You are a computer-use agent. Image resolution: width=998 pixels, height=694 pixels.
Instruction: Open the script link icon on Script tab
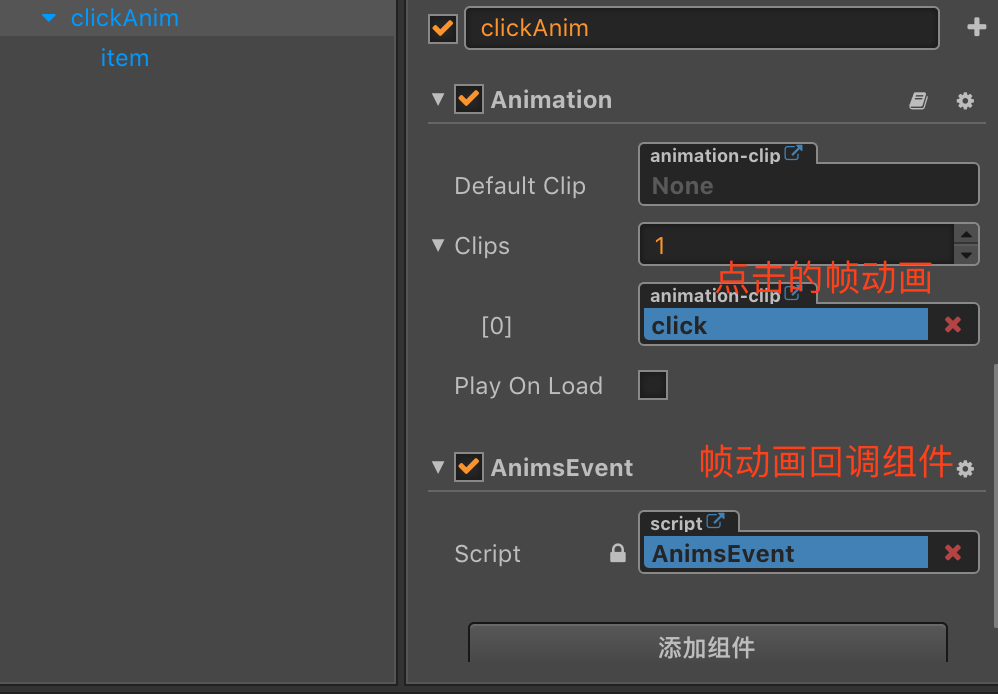tap(715, 521)
